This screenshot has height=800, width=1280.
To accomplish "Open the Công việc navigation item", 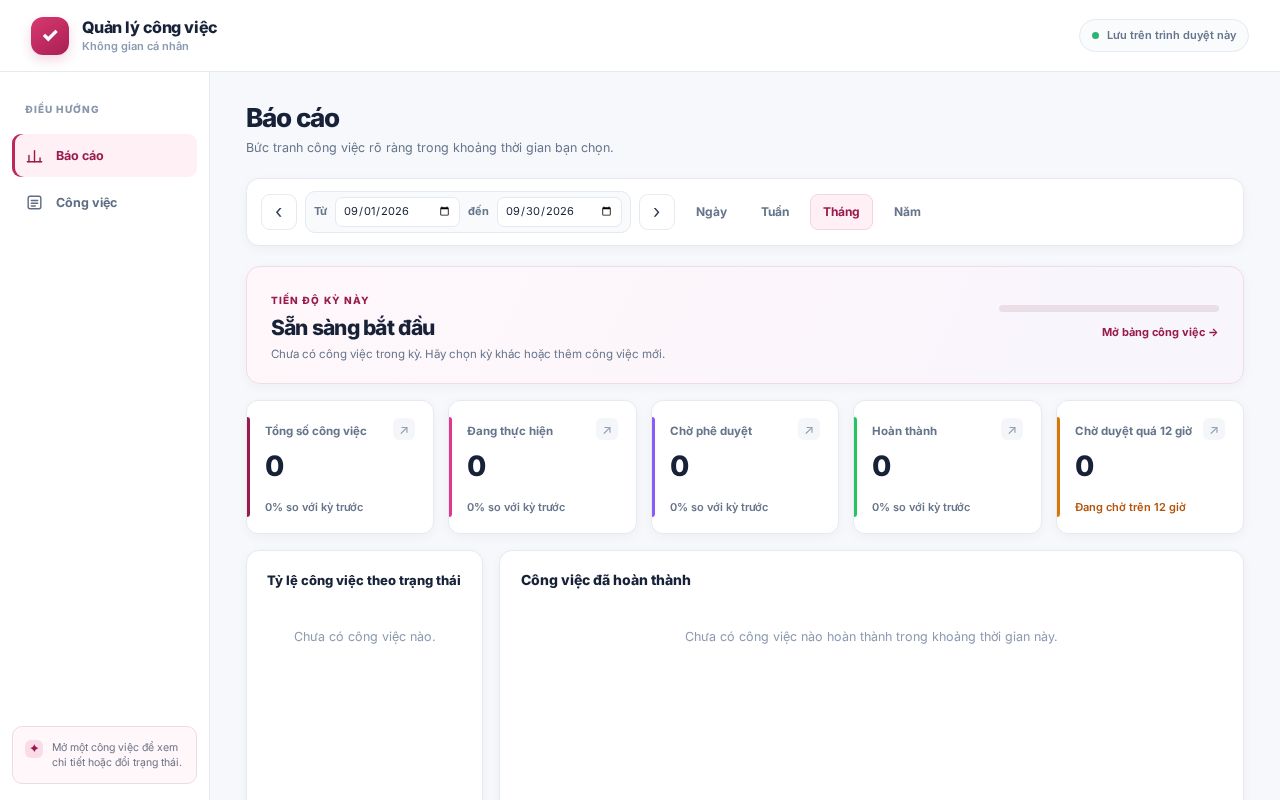I will (104, 203).
